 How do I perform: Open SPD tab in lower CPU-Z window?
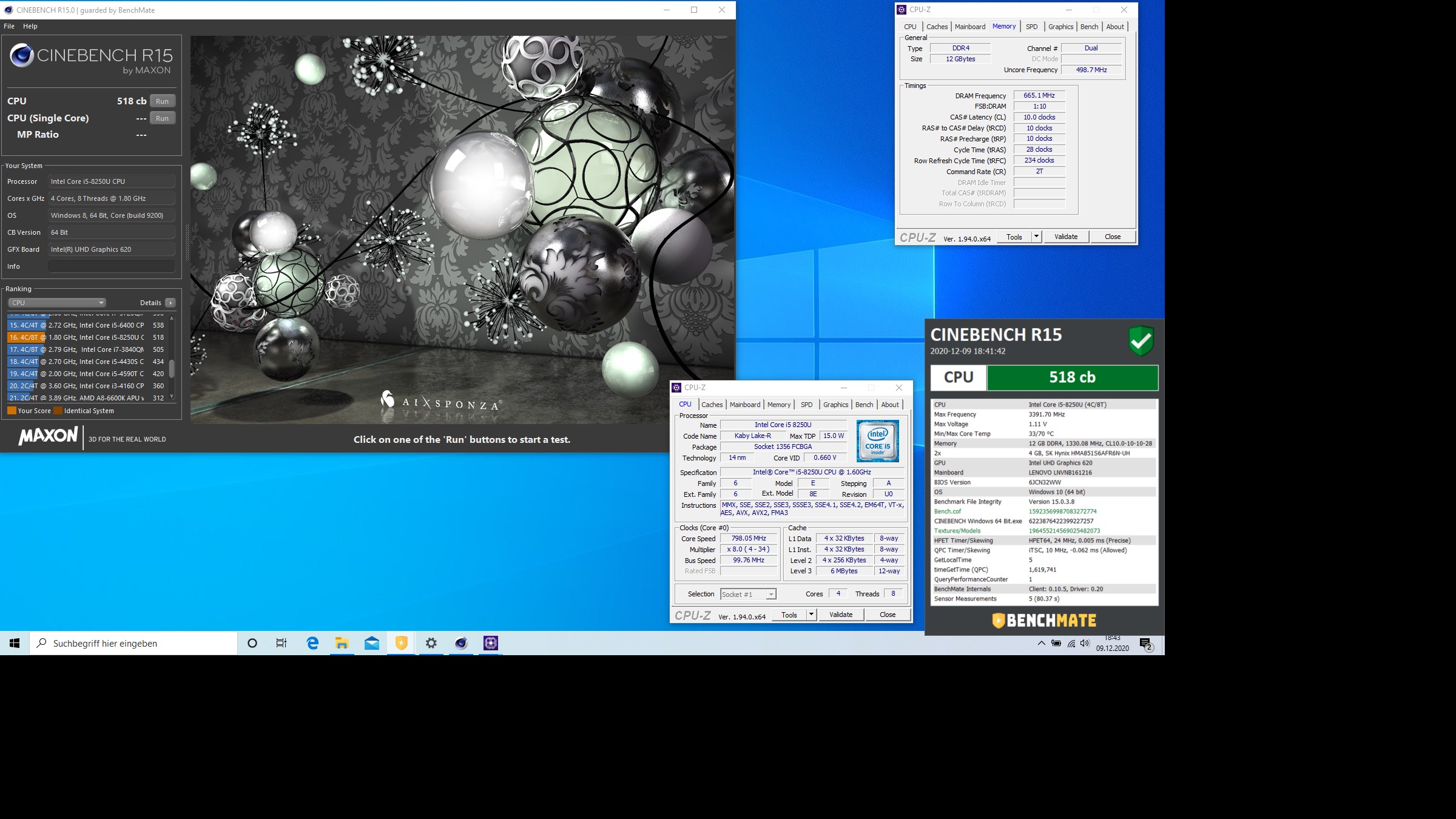806,405
